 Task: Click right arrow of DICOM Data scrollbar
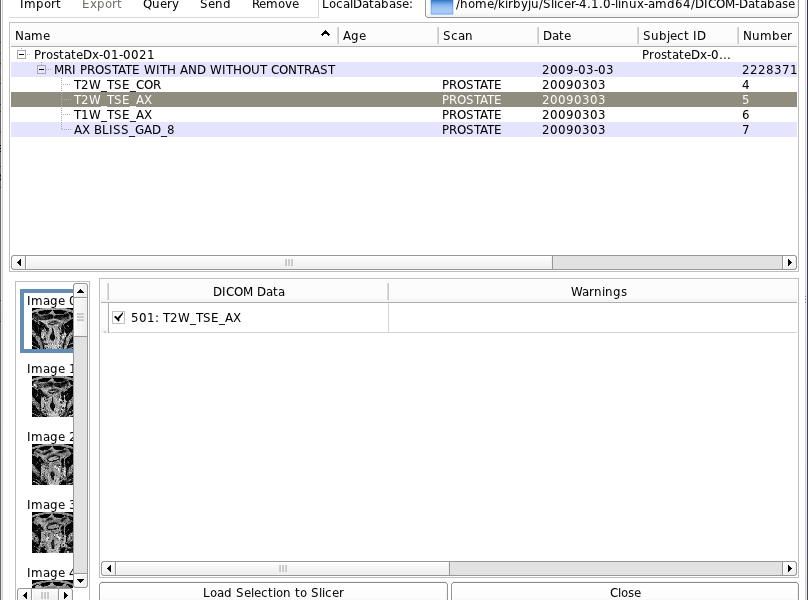click(x=789, y=569)
